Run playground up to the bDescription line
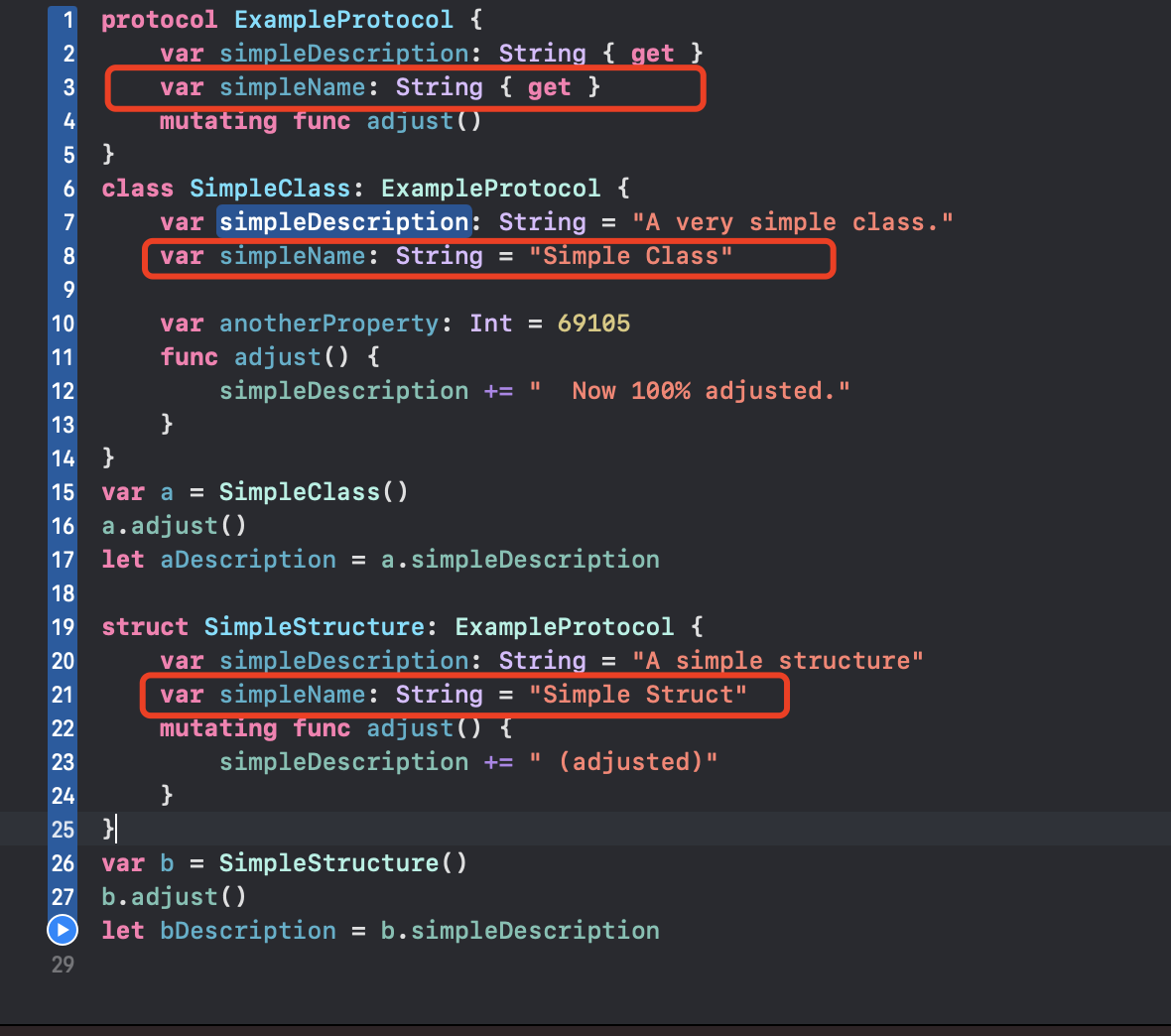1171x1036 pixels. [63, 930]
